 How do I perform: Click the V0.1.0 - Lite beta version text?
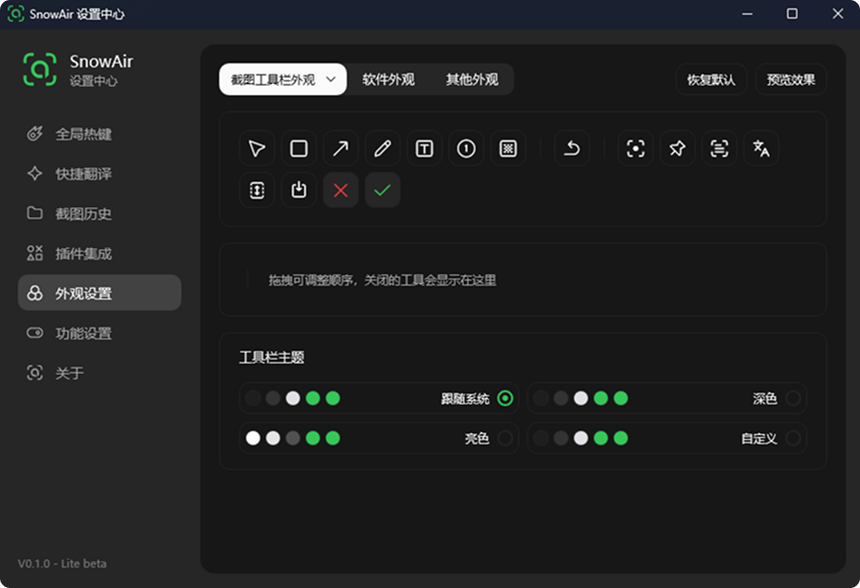click(62, 563)
